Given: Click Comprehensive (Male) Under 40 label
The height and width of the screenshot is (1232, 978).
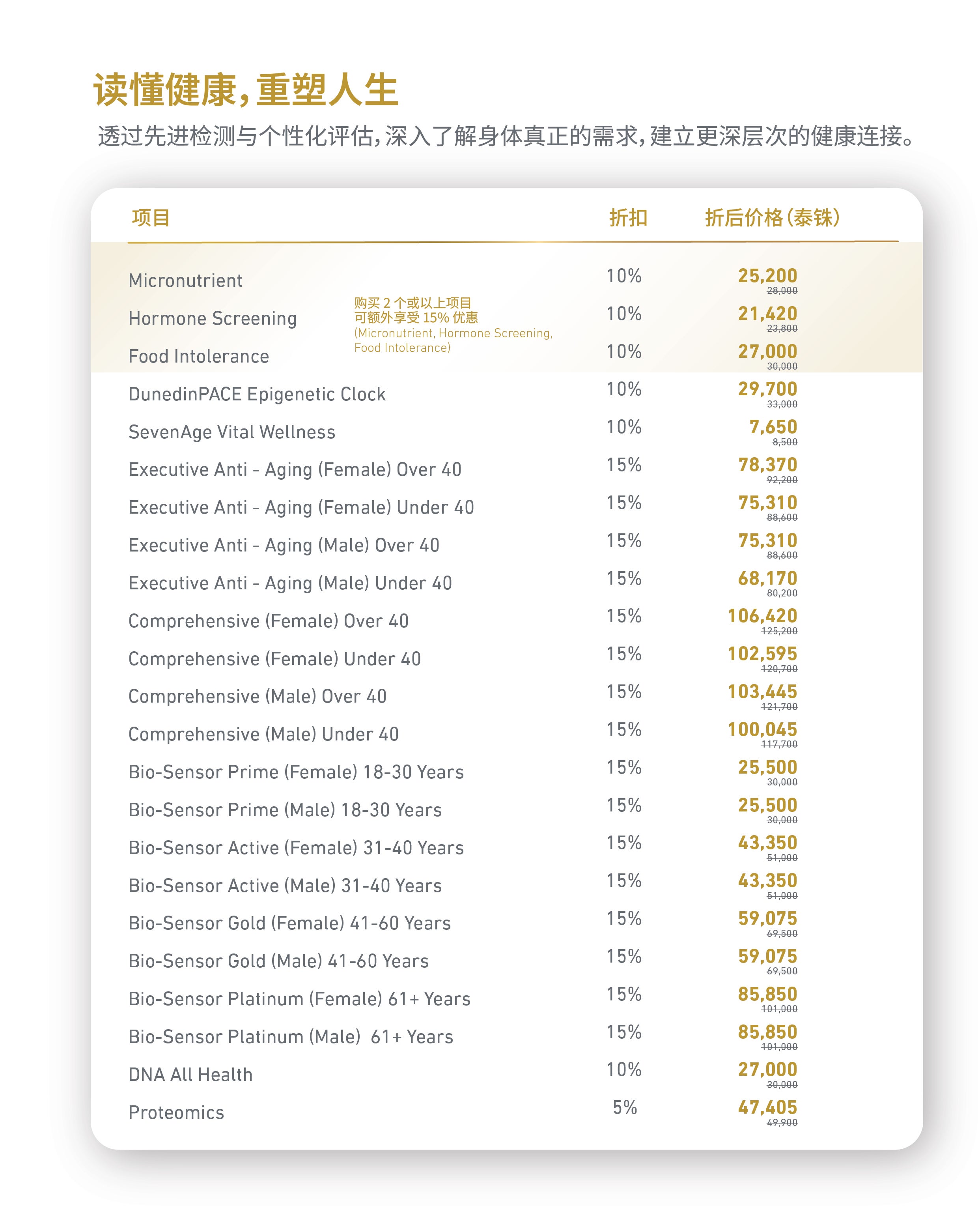Looking at the screenshot, I should pos(263,735).
